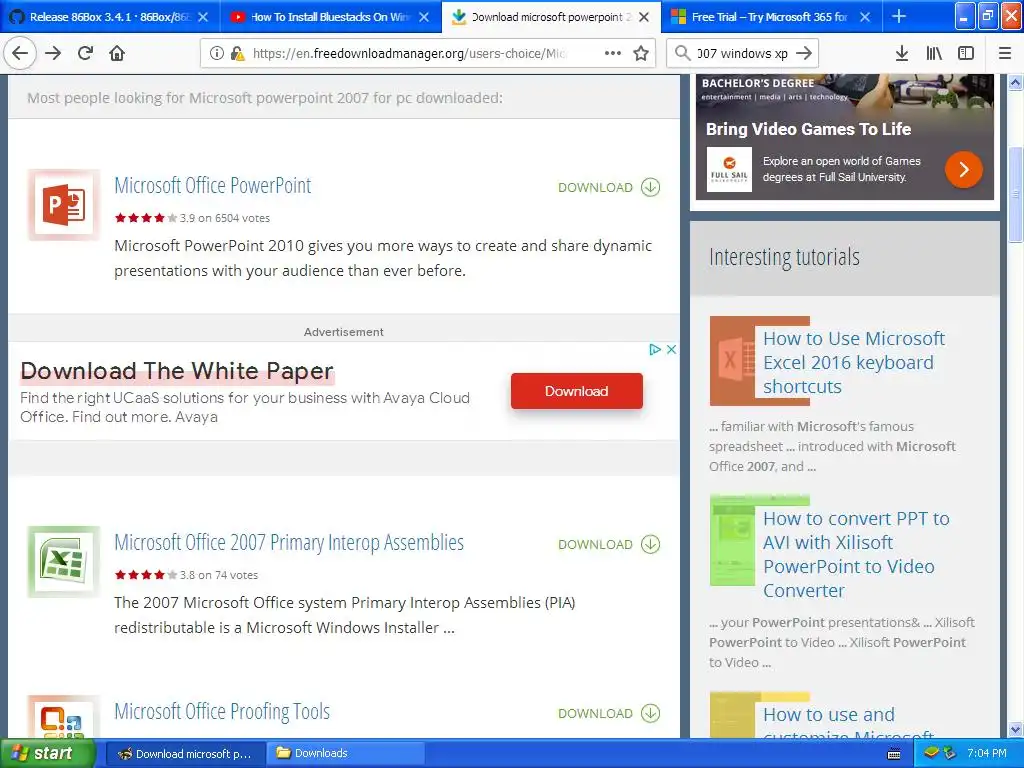Open the Downloads toolbar panel
The image size is (1024, 768).
pos(902,54)
